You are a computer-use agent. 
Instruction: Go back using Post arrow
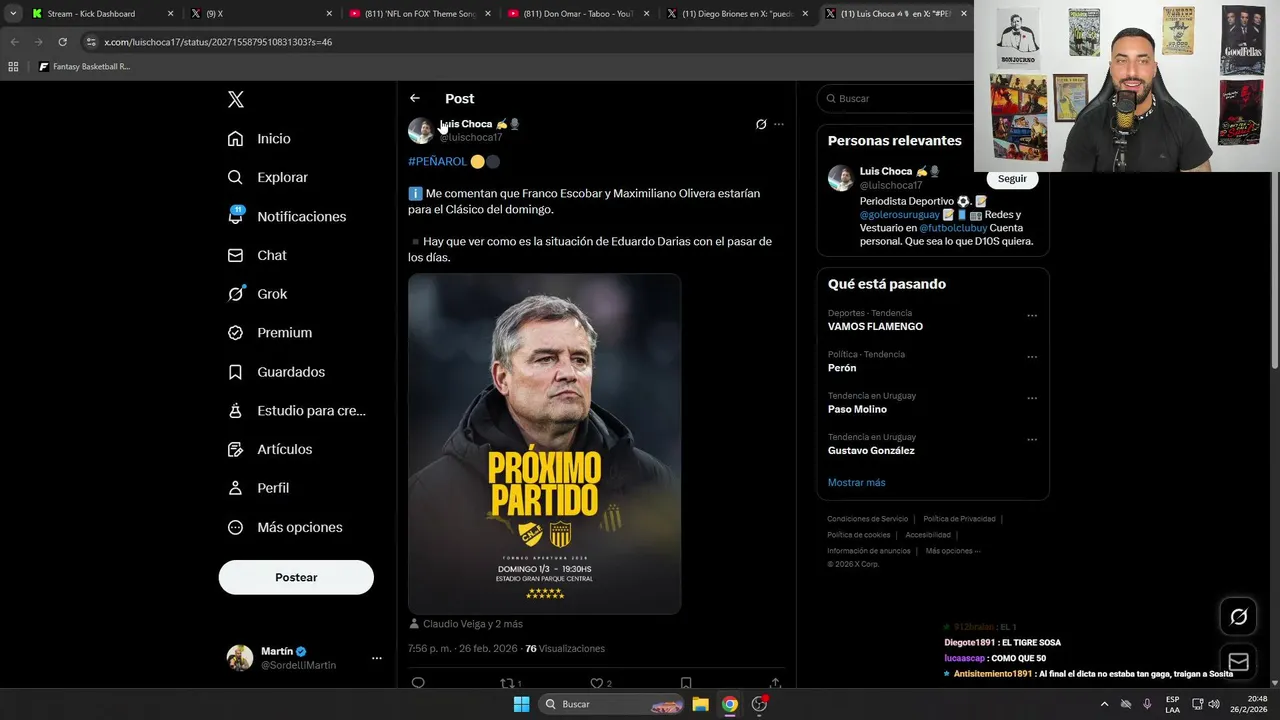415,98
